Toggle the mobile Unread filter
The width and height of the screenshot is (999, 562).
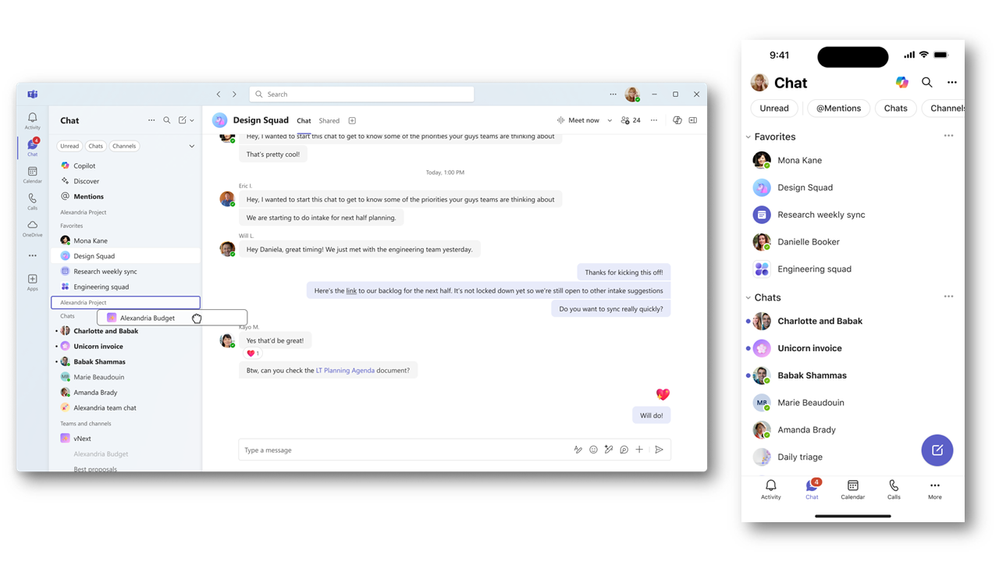click(774, 108)
